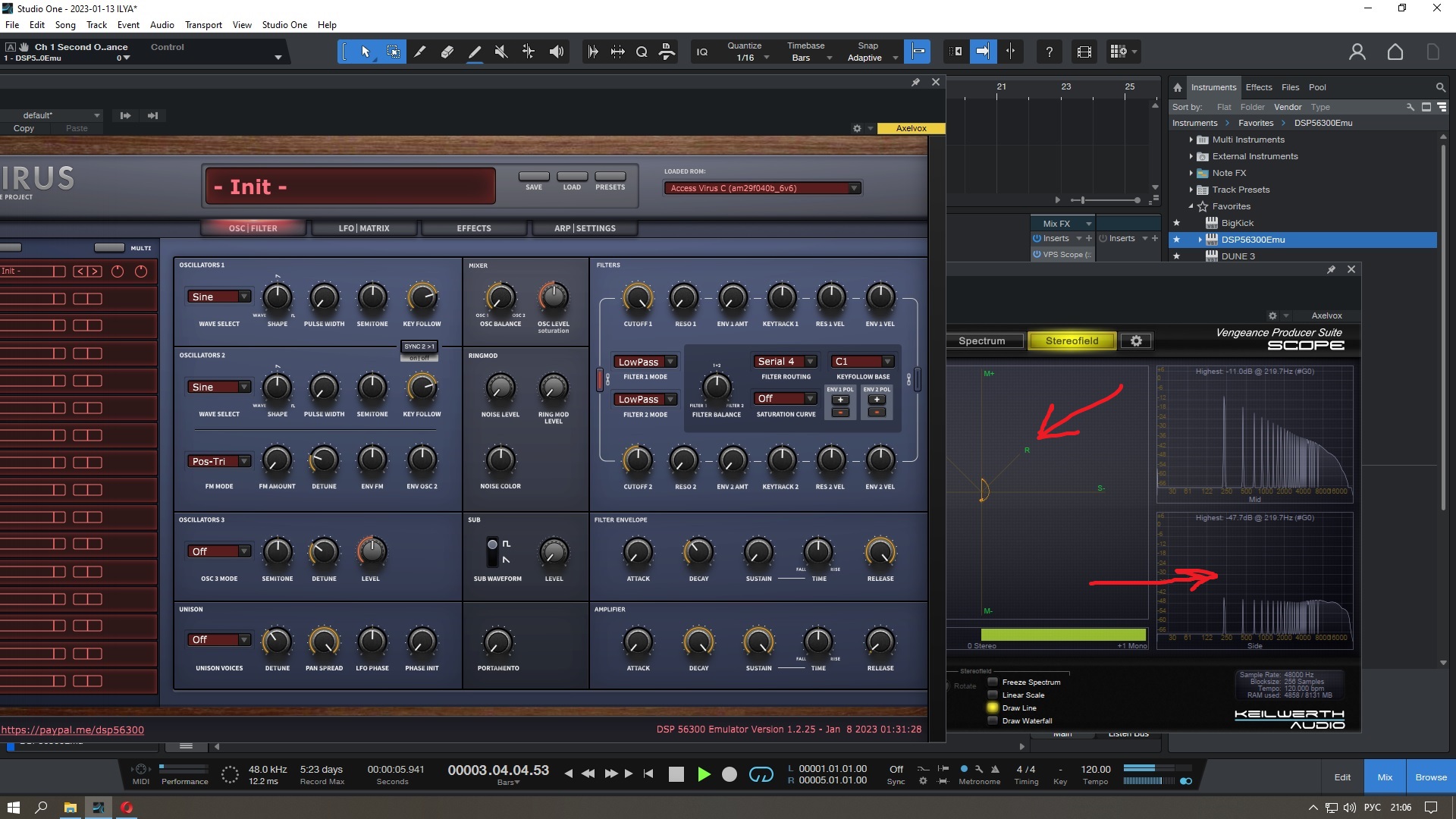The image size is (1456, 819).
Task: Select BigKick instrument in Favorites
Action: coord(1237,223)
